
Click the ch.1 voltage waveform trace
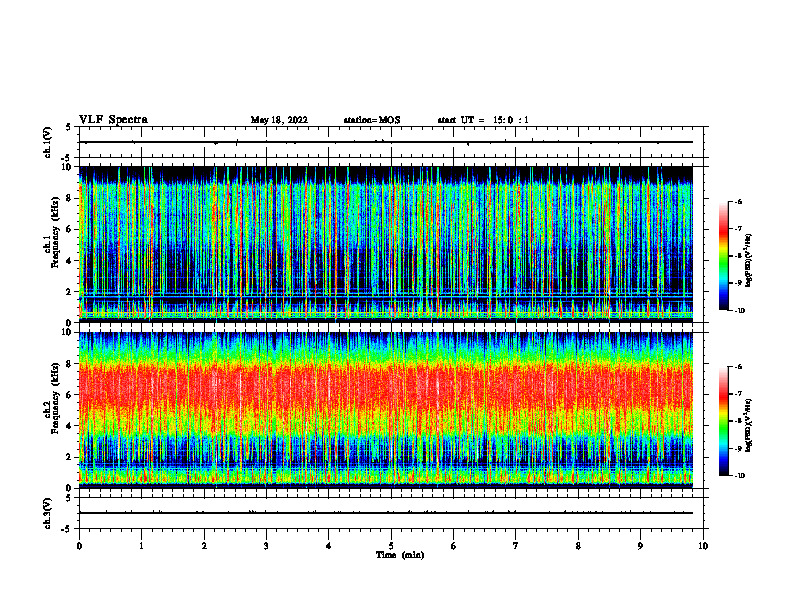(386, 142)
